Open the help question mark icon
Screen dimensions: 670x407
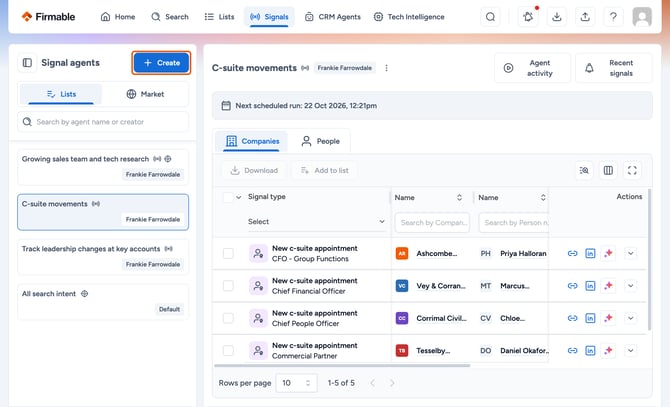click(613, 17)
